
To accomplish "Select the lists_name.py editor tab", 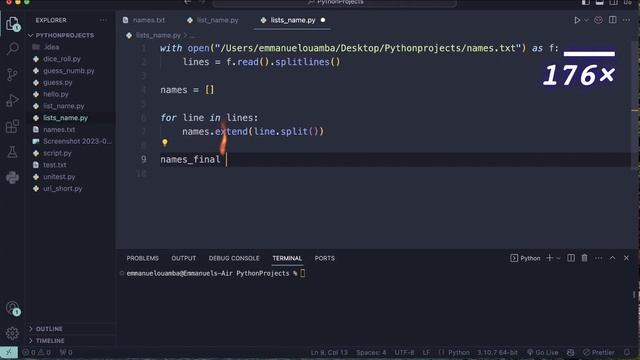I will point(292,20).
